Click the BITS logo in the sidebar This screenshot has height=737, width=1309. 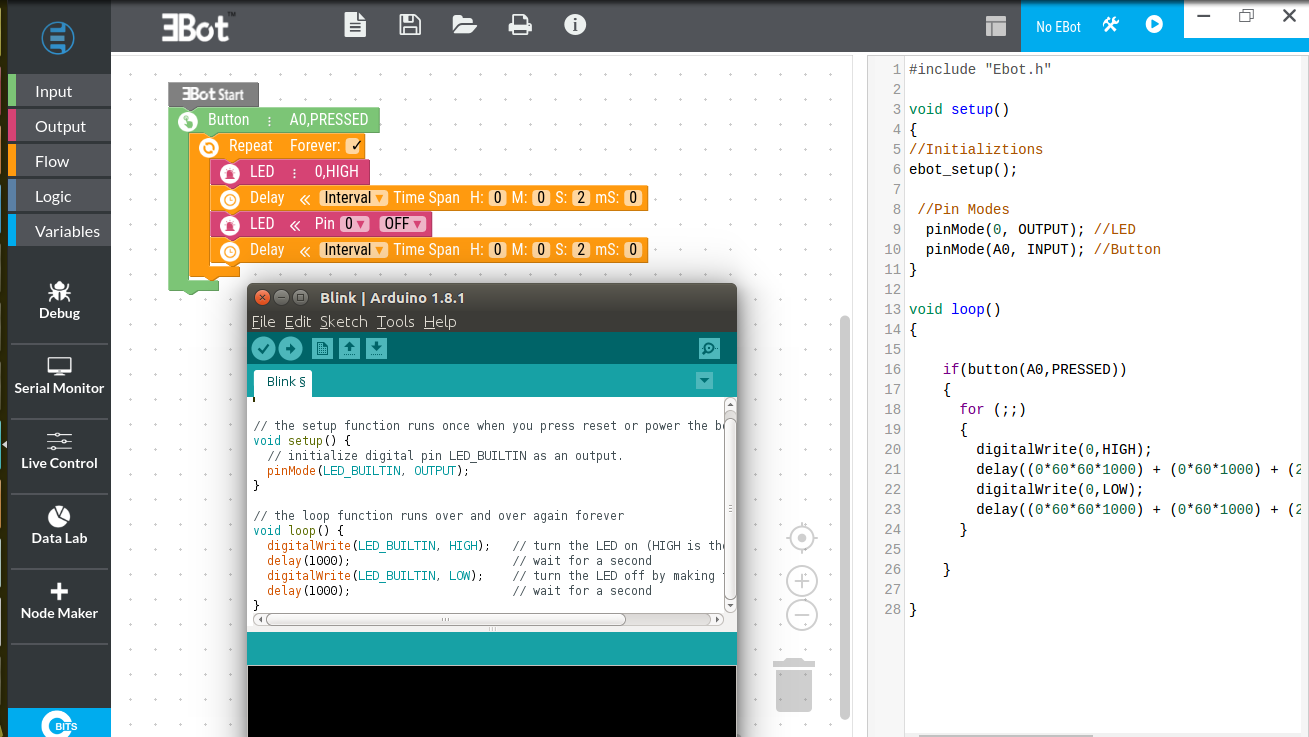[59, 723]
